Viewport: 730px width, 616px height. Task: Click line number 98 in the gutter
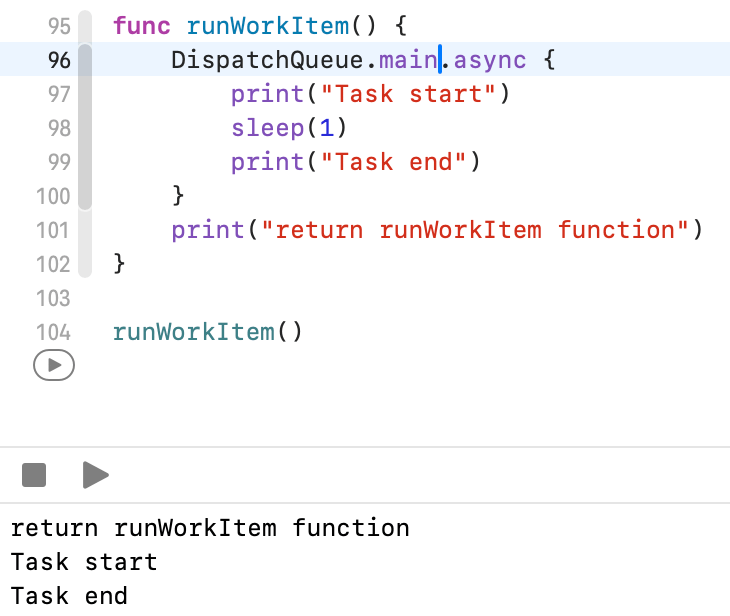point(59,128)
